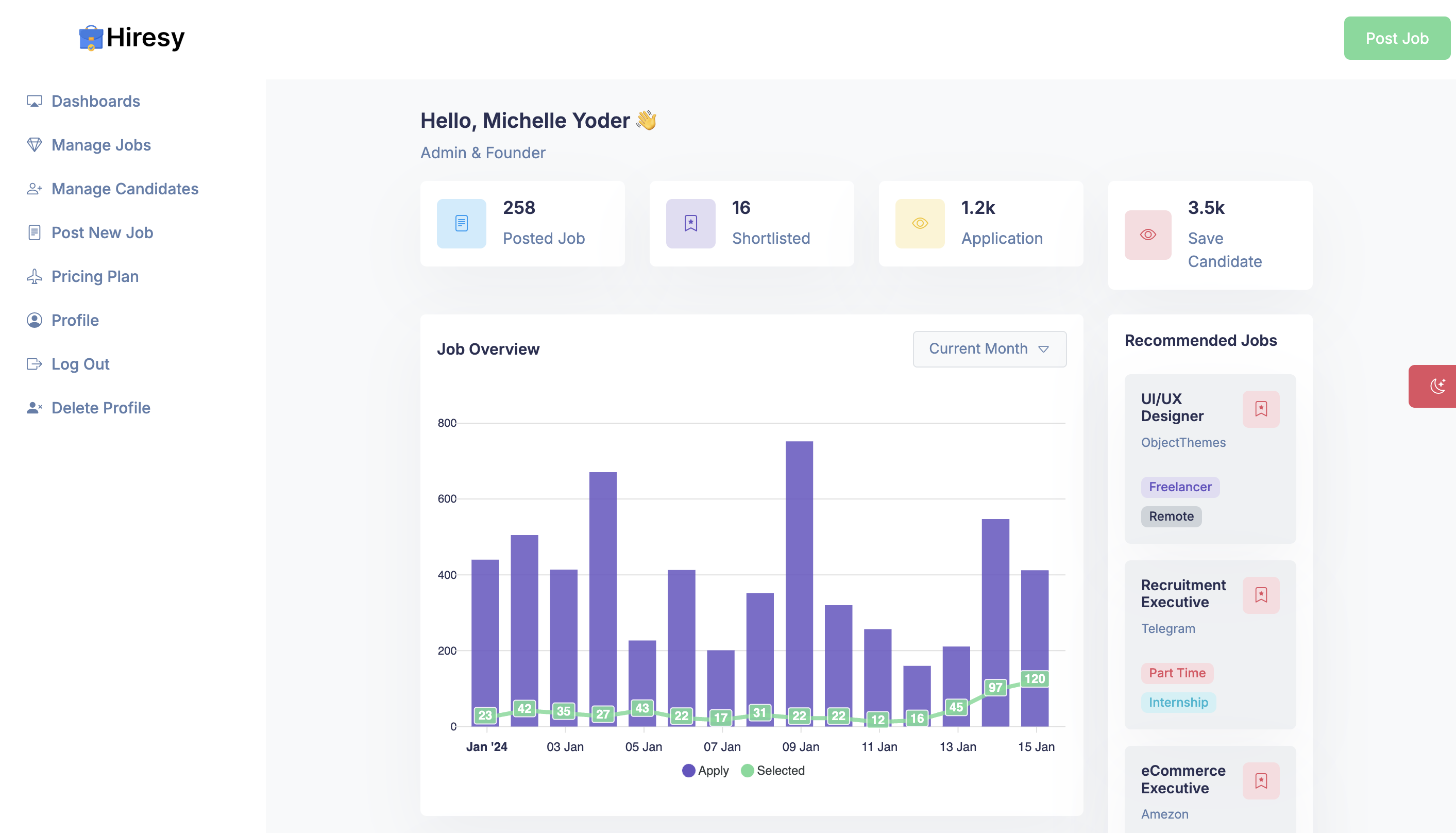Open Manage Candidates menu item
Viewport: 1456px width, 833px height.
click(125, 189)
